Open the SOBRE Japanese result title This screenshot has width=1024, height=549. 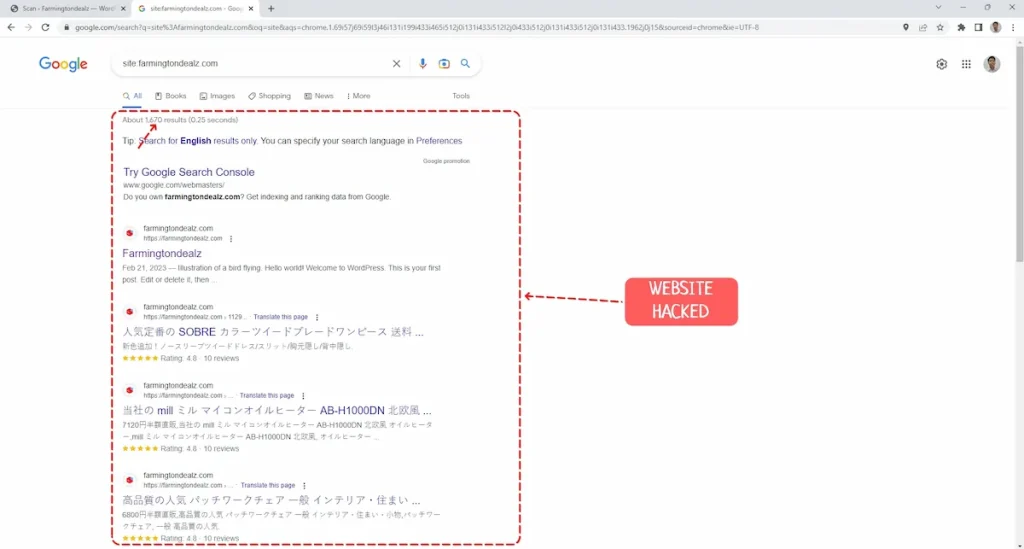273,332
